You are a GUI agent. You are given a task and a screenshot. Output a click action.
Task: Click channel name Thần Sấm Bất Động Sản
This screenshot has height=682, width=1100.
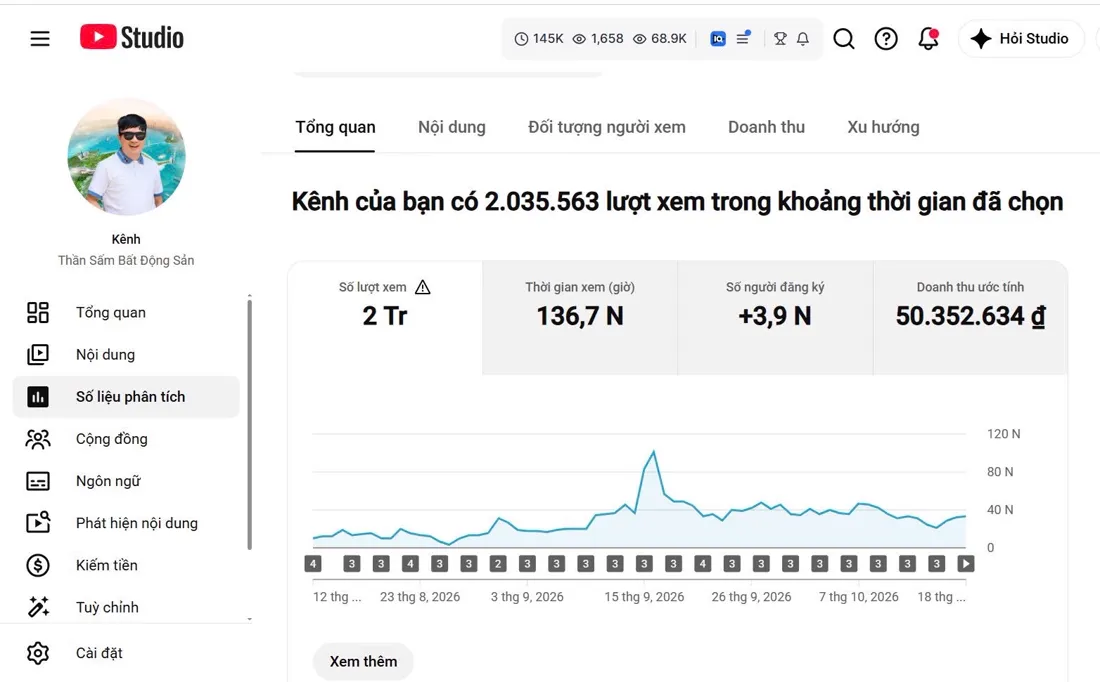point(126,260)
